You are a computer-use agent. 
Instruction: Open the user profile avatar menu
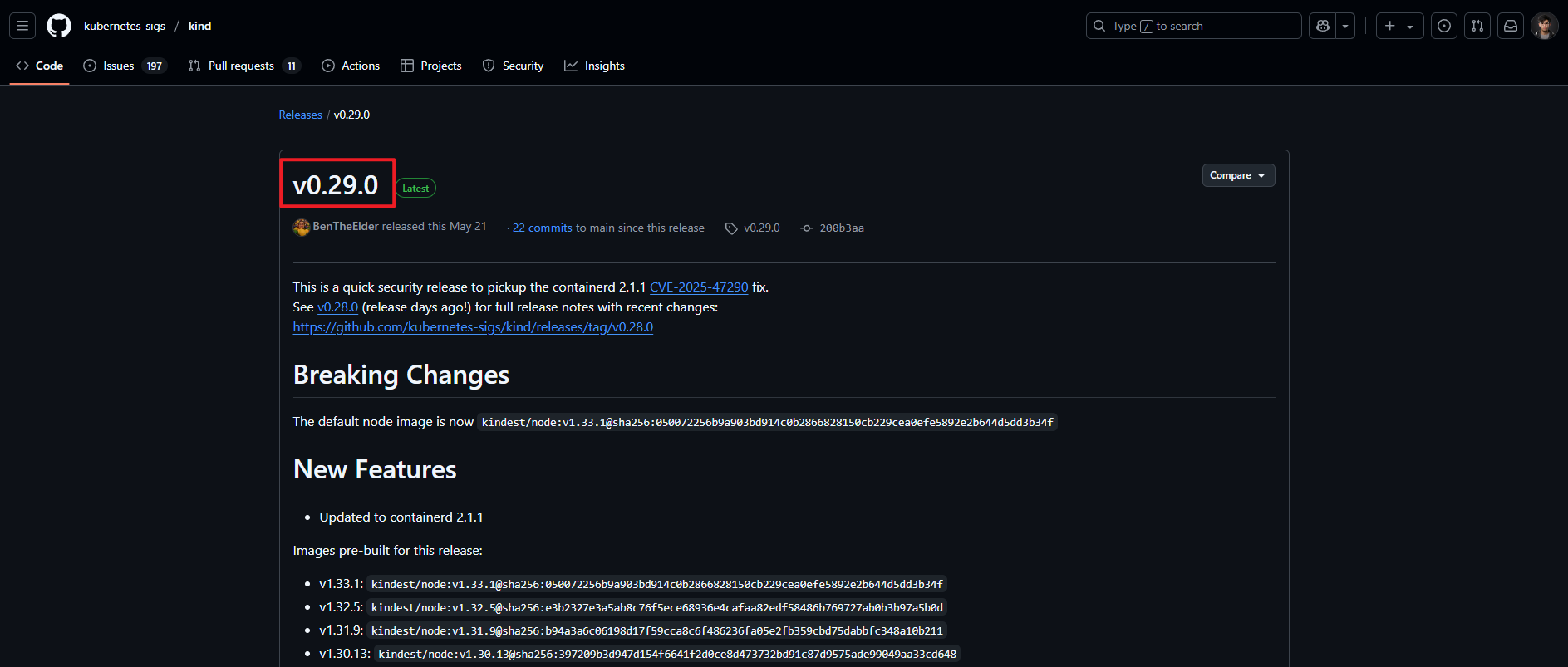point(1545,26)
